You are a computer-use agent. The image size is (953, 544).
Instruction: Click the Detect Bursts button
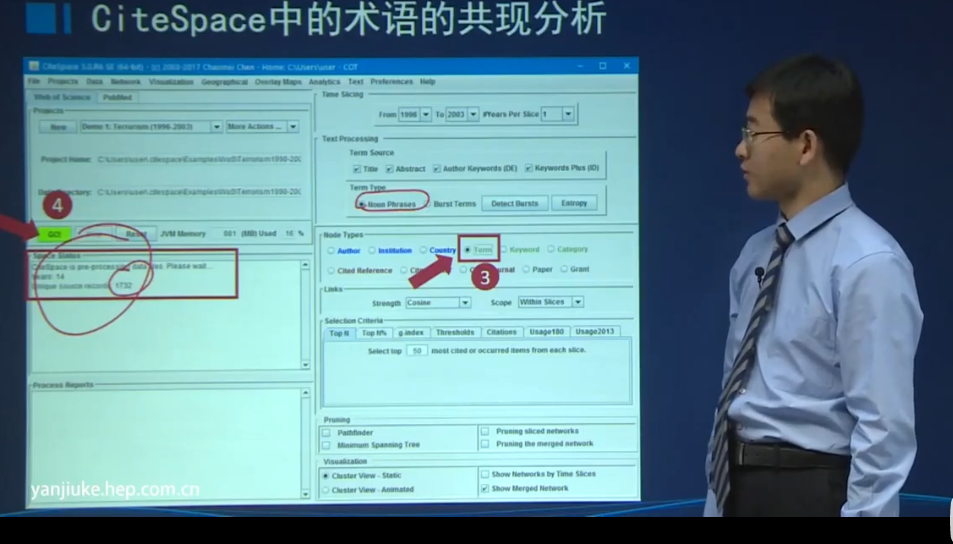point(515,204)
